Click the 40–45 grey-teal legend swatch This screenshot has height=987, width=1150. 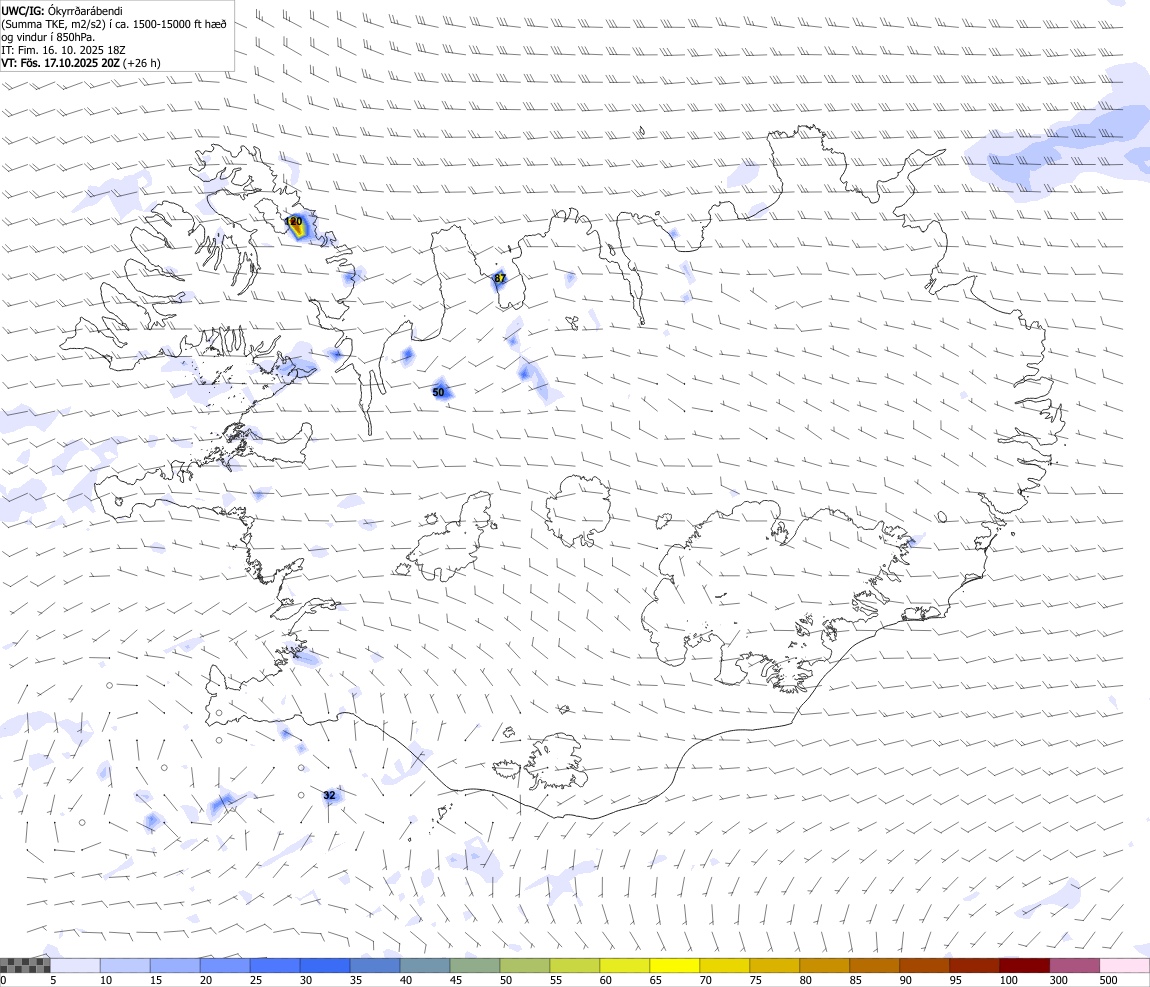click(x=425, y=965)
